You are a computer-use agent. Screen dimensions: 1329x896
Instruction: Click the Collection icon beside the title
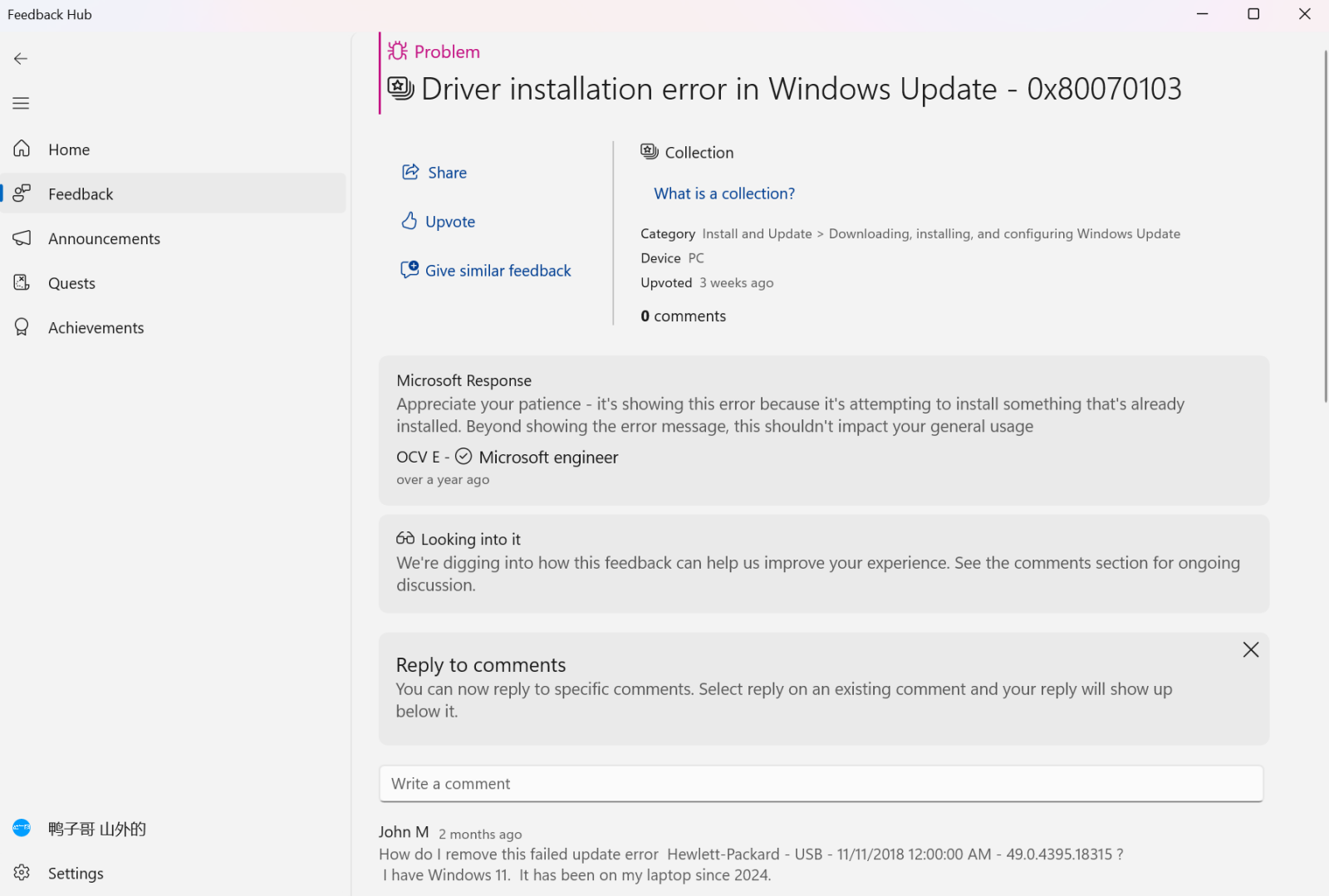[401, 88]
